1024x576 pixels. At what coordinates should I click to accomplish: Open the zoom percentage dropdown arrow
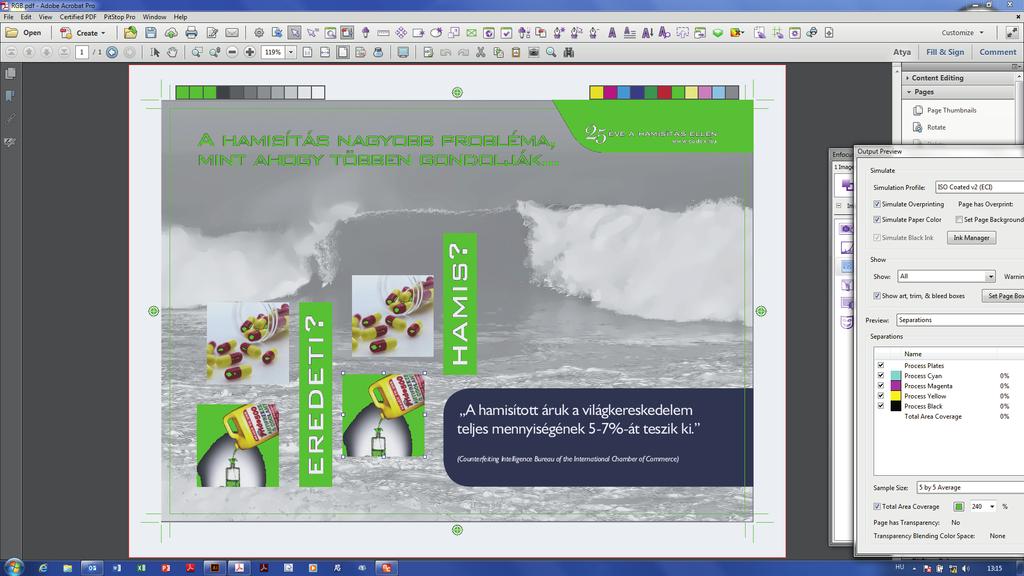click(291, 52)
